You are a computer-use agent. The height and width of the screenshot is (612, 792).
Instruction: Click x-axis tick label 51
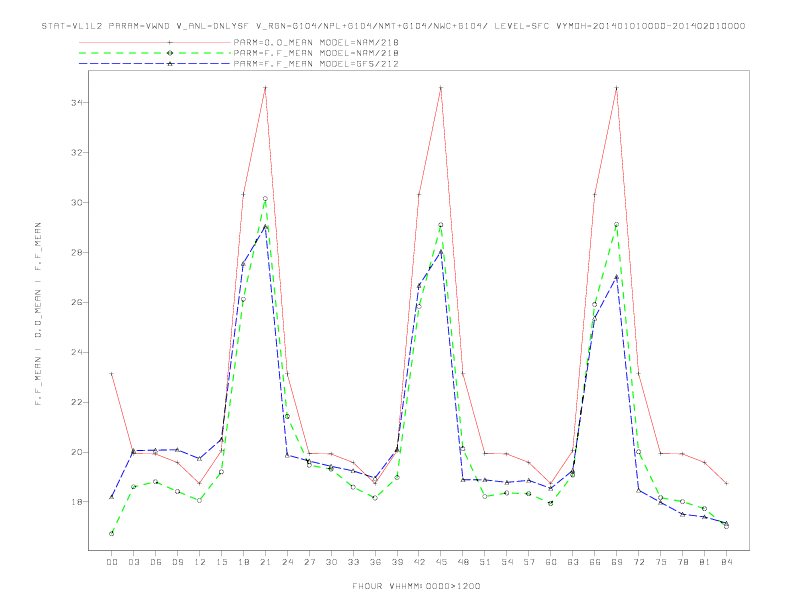coord(485,562)
